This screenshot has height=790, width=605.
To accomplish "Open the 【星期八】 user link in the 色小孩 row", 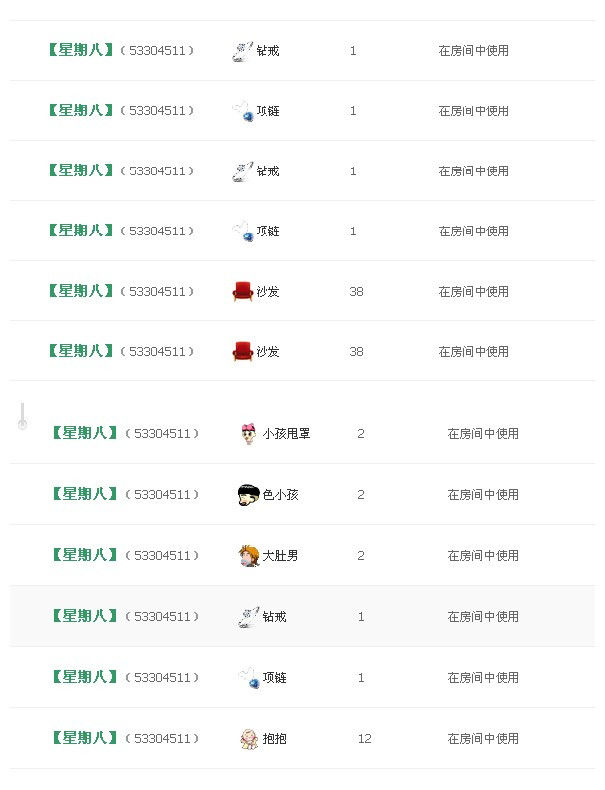I will (x=85, y=494).
